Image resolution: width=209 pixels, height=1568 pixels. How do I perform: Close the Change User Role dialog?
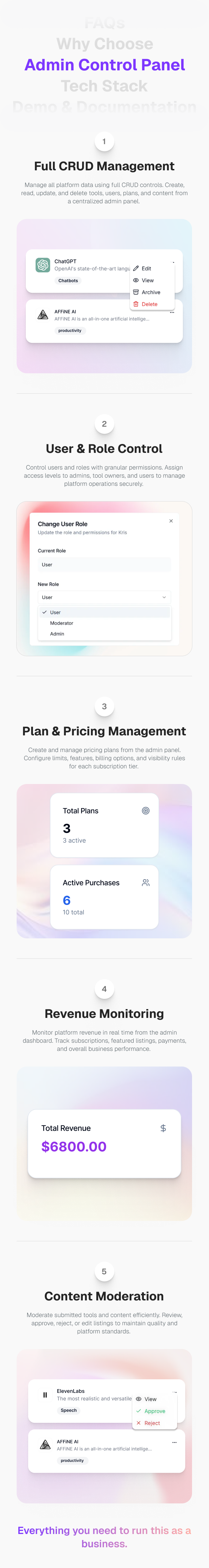(171, 521)
